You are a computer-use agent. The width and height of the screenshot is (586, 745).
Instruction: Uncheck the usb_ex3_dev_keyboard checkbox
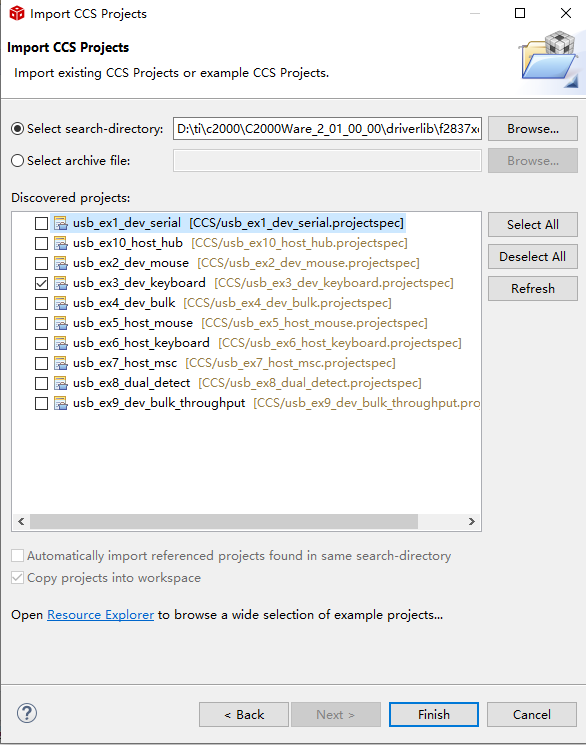click(x=41, y=283)
